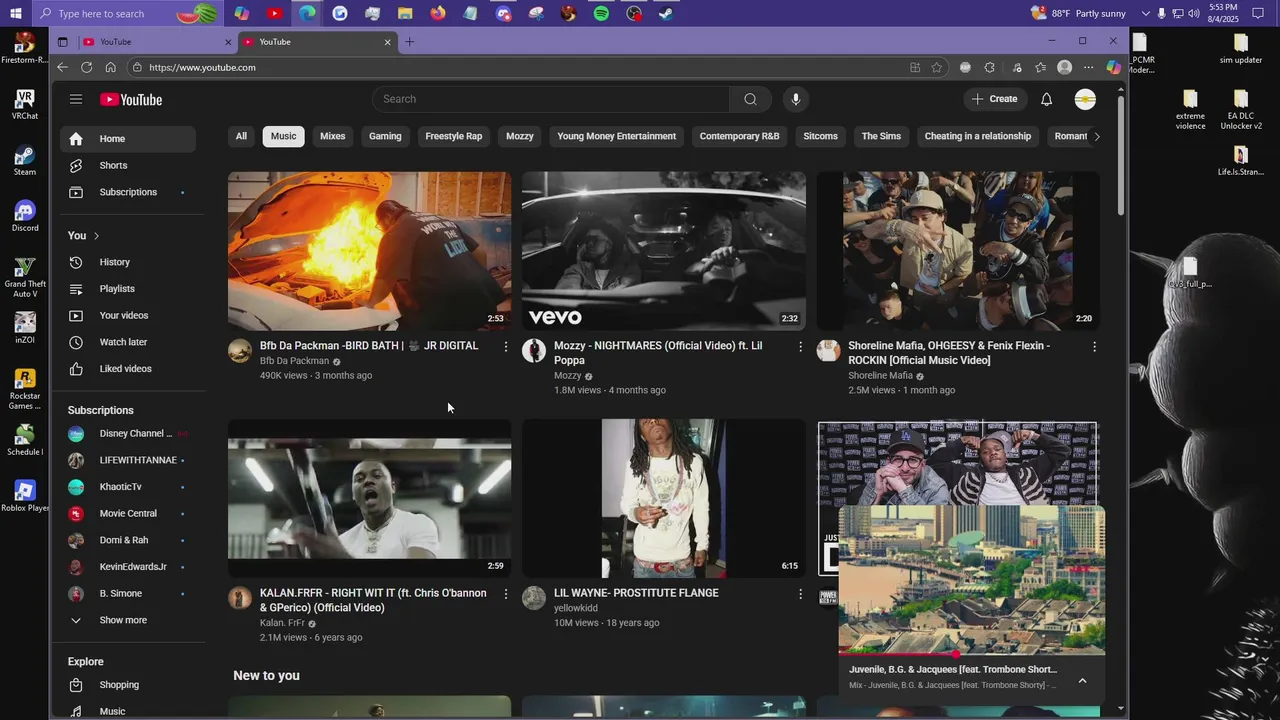Start voice search with the microphone

pos(796,99)
